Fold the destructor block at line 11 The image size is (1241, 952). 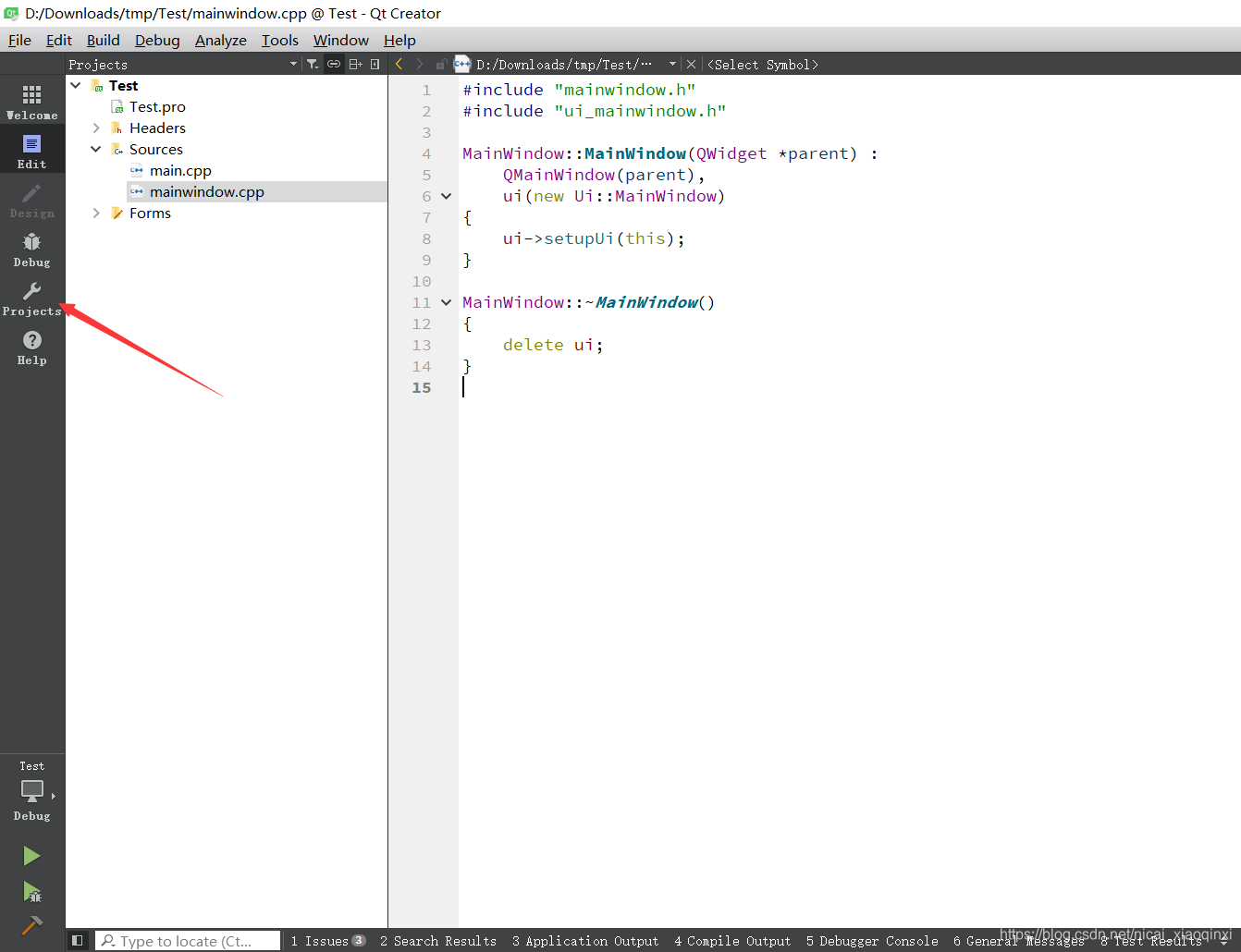[x=447, y=302]
